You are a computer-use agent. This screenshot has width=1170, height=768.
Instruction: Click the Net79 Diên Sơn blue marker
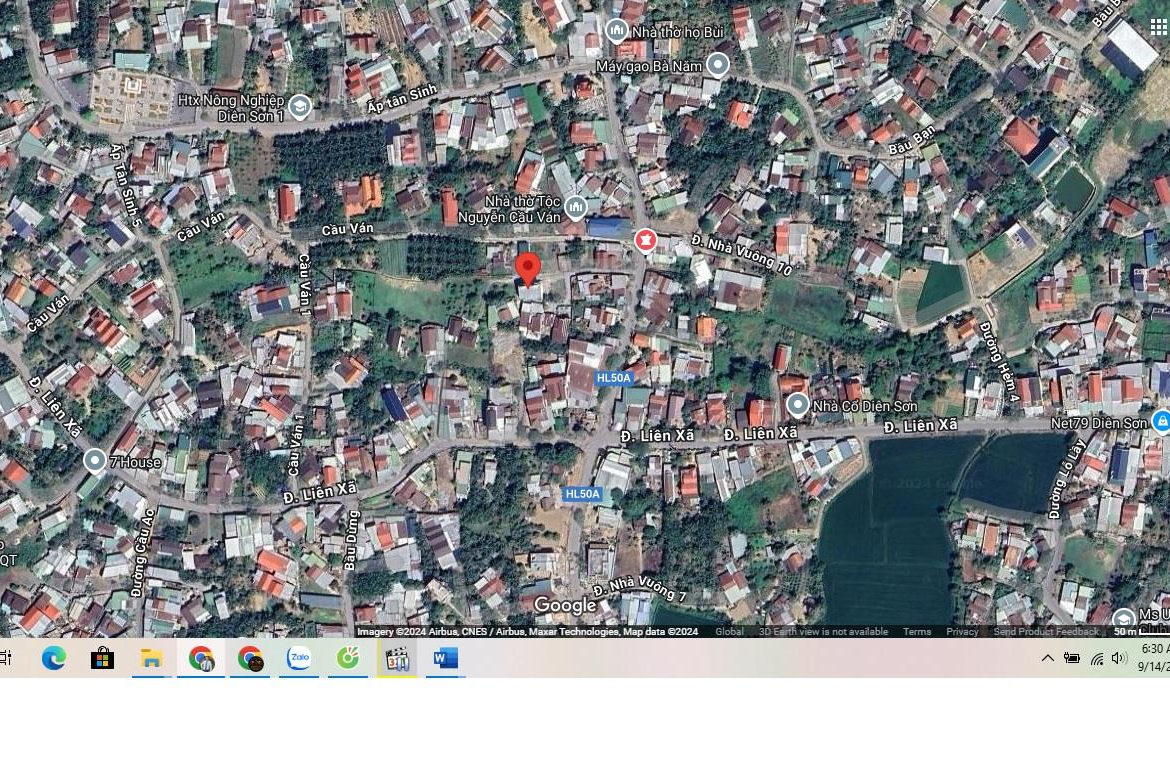(x=1160, y=422)
